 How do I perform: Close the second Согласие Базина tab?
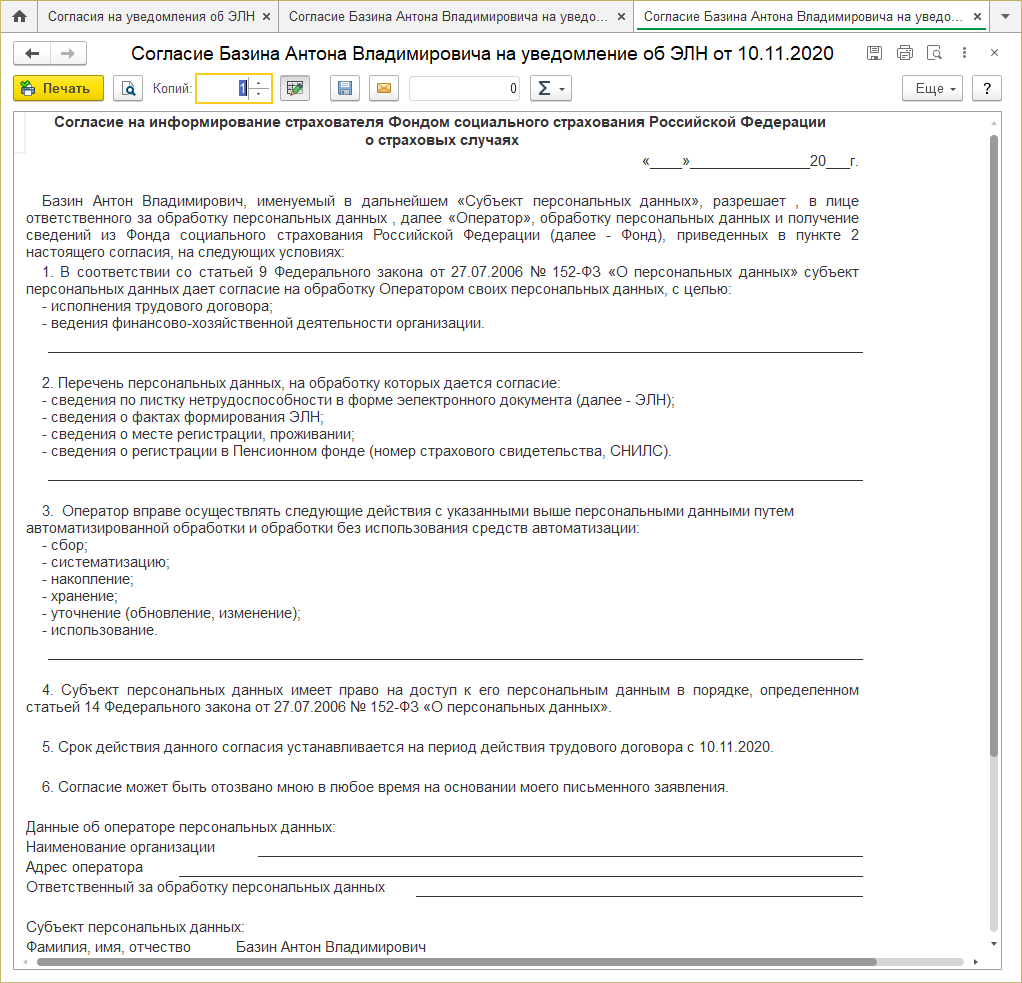[621, 17]
